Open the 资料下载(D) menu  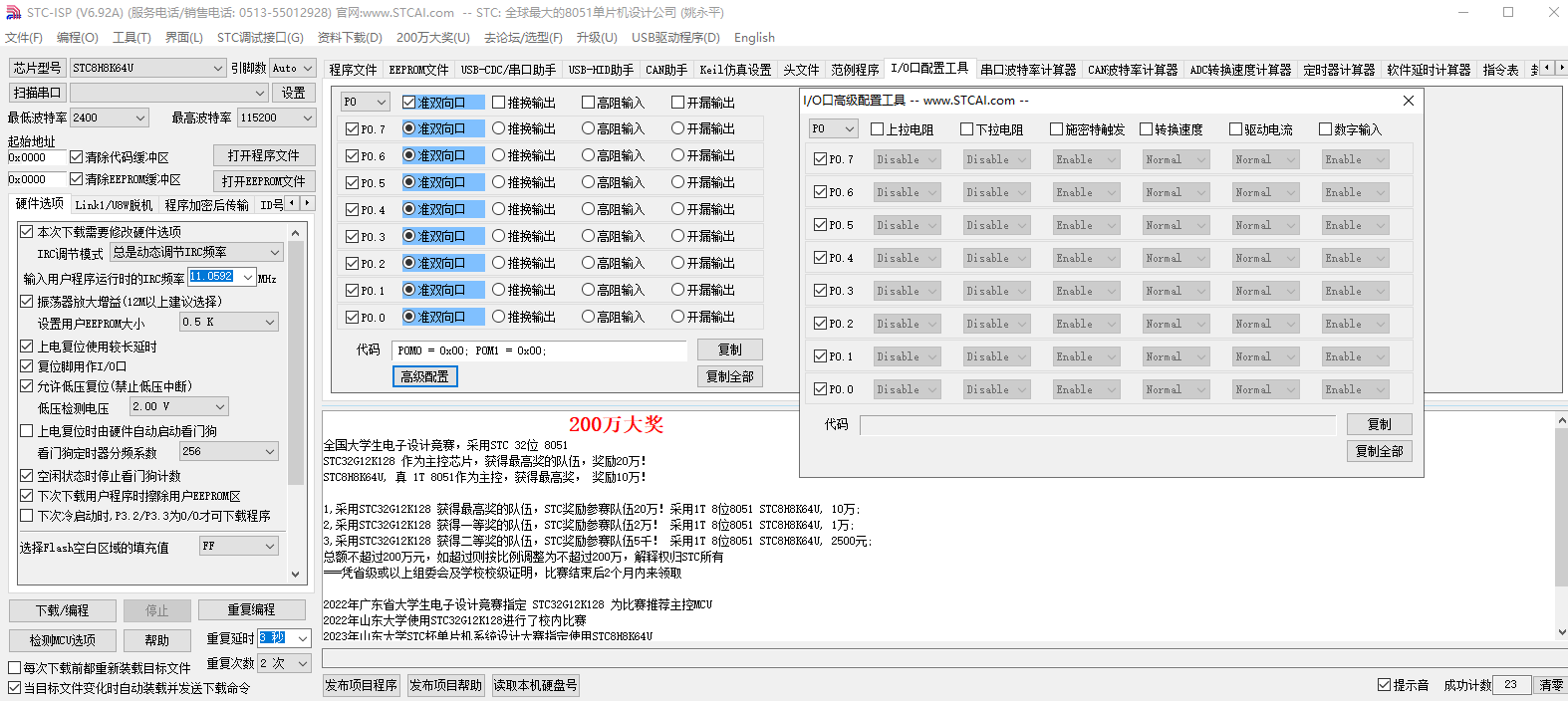[x=350, y=37]
